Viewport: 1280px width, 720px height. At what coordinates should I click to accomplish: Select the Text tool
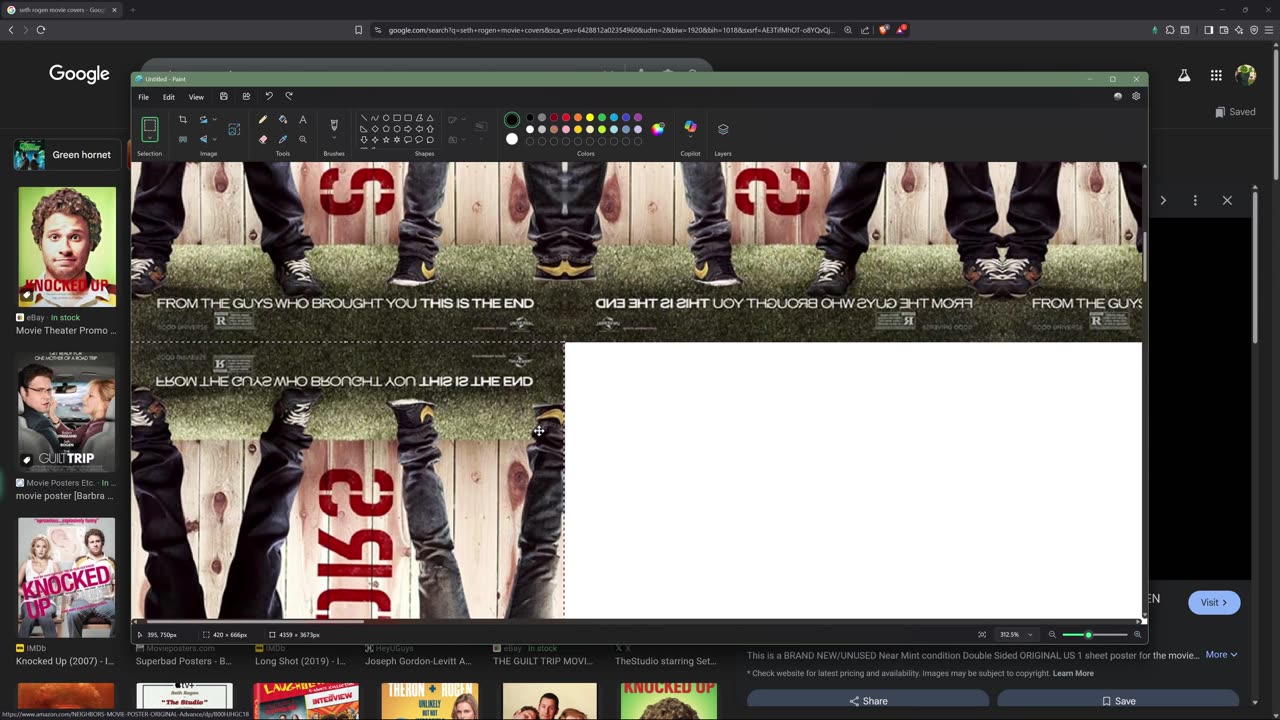click(303, 120)
